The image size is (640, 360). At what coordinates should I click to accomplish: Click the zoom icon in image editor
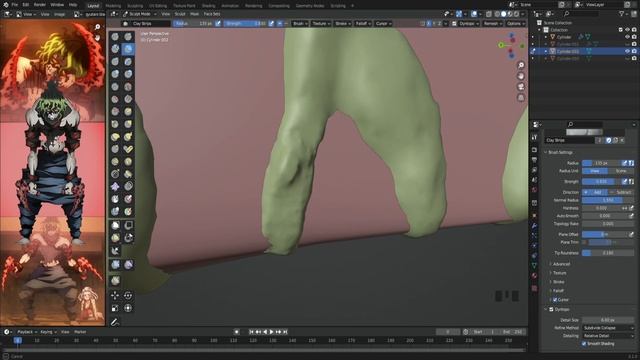pos(97,27)
